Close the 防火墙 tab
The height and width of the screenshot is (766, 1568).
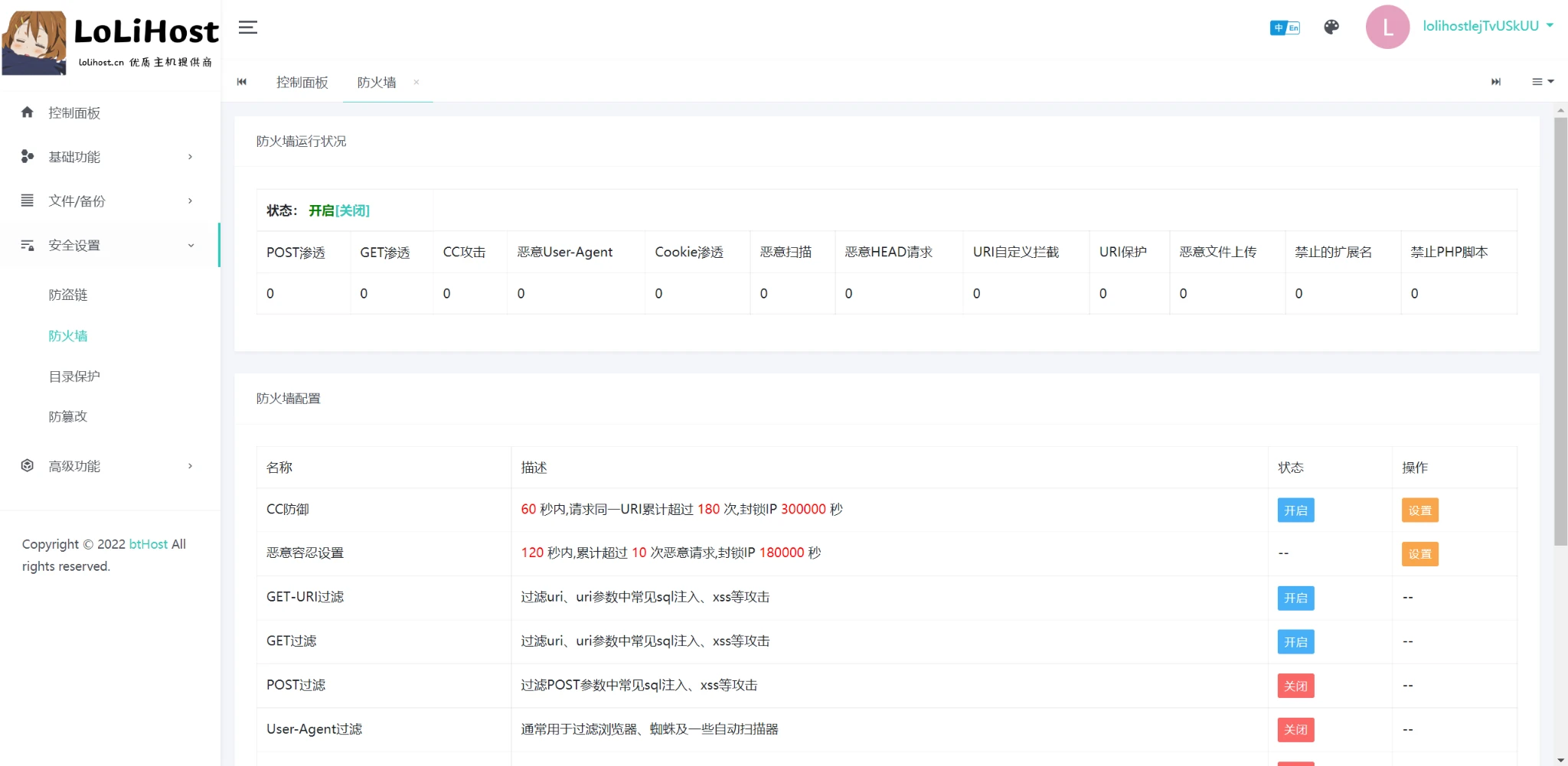pyautogui.click(x=416, y=82)
